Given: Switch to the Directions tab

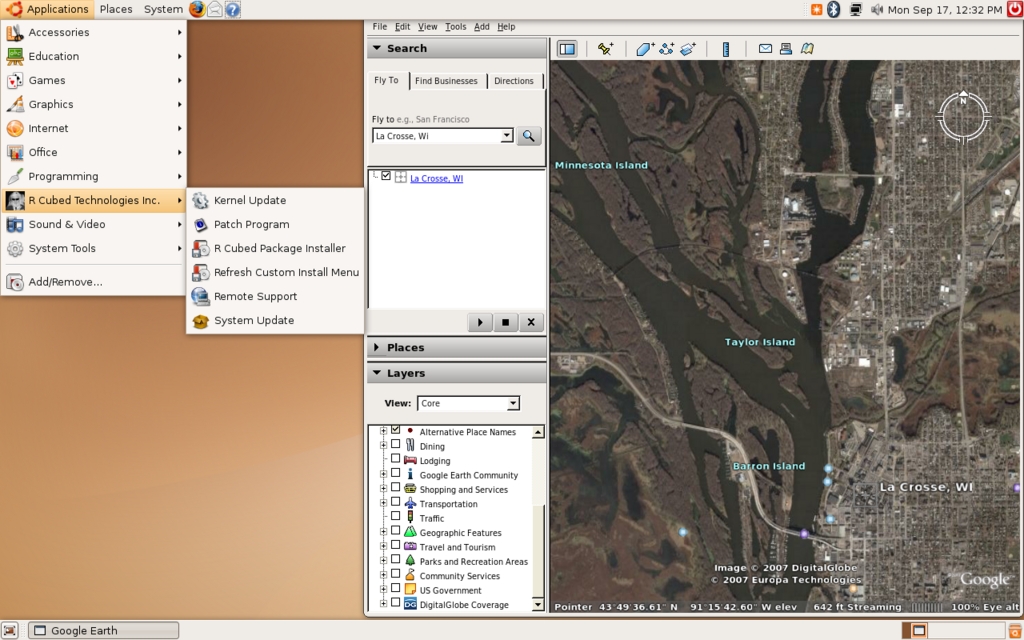Looking at the screenshot, I should [513, 81].
